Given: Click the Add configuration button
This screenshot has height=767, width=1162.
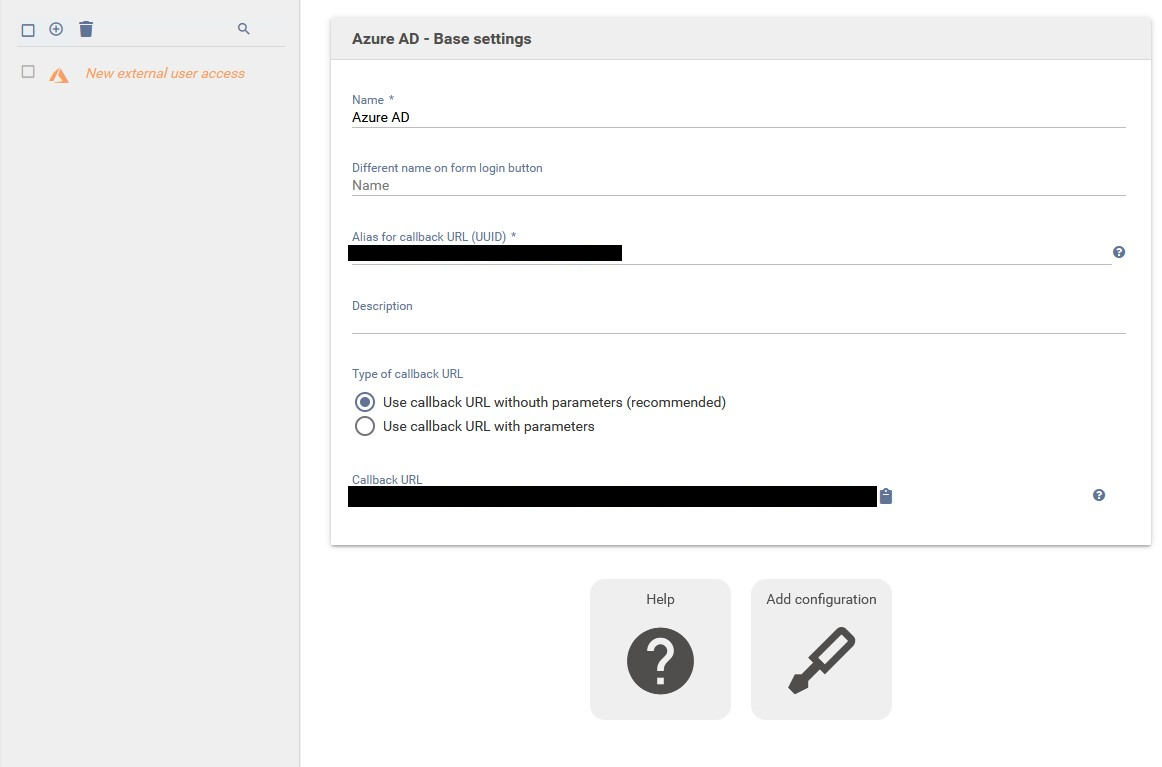Looking at the screenshot, I should 820,649.
